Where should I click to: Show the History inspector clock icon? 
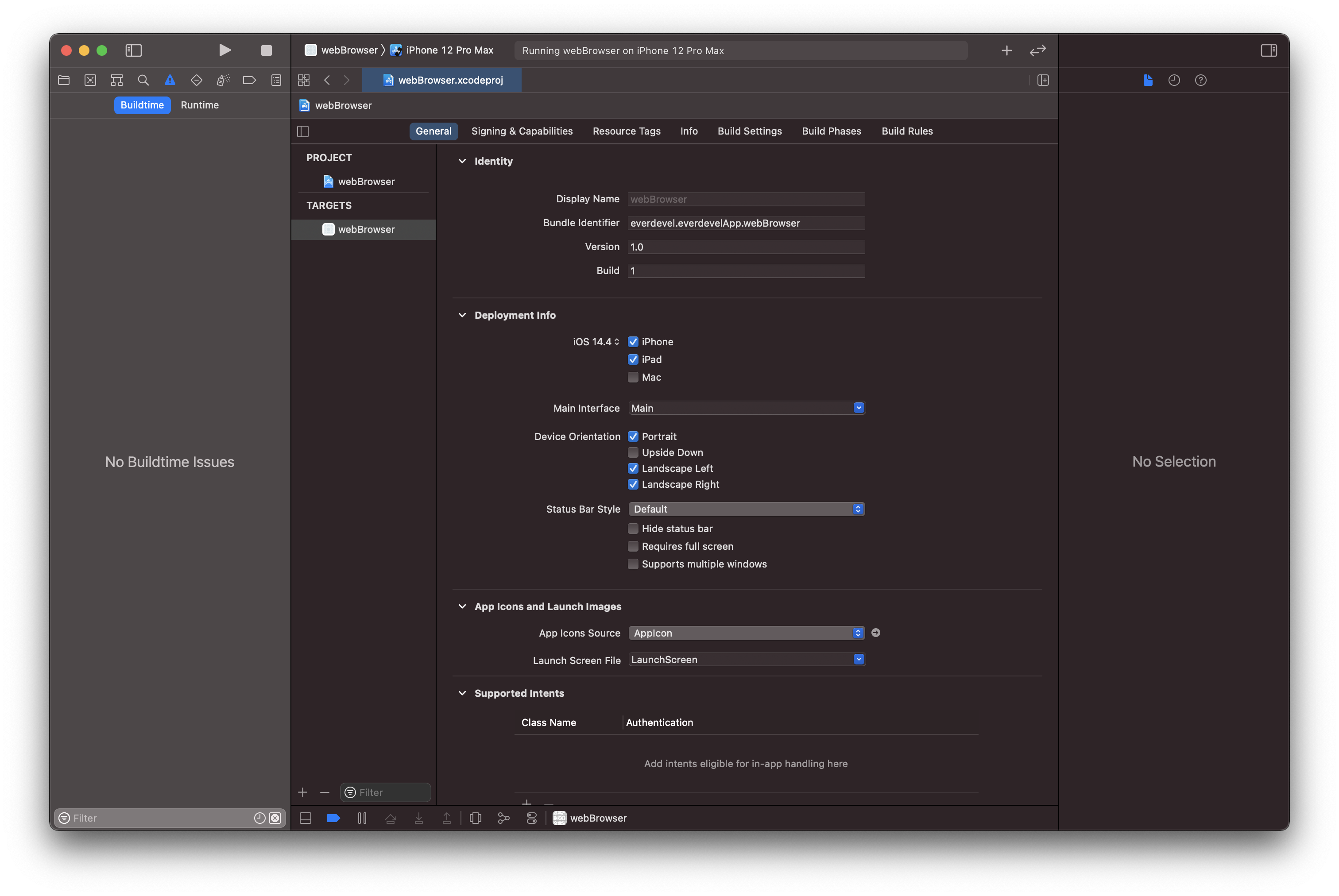pyautogui.click(x=1174, y=80)
